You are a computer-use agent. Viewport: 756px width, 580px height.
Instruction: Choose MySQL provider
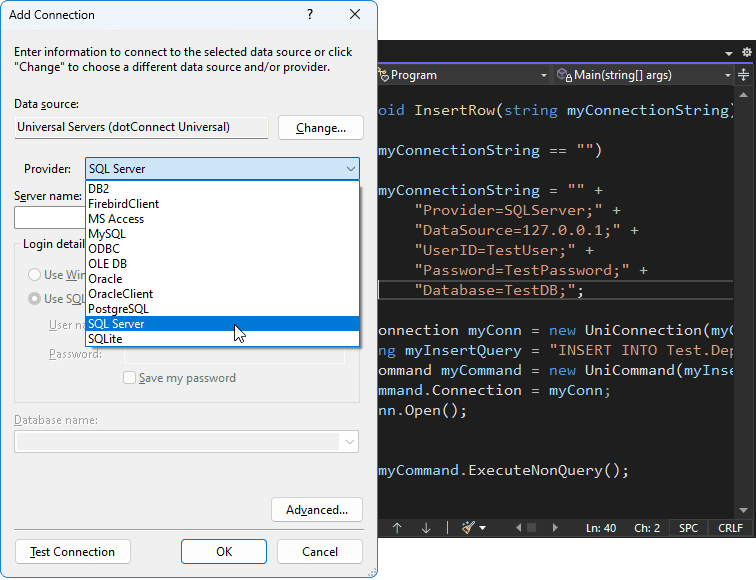(222, 233)
